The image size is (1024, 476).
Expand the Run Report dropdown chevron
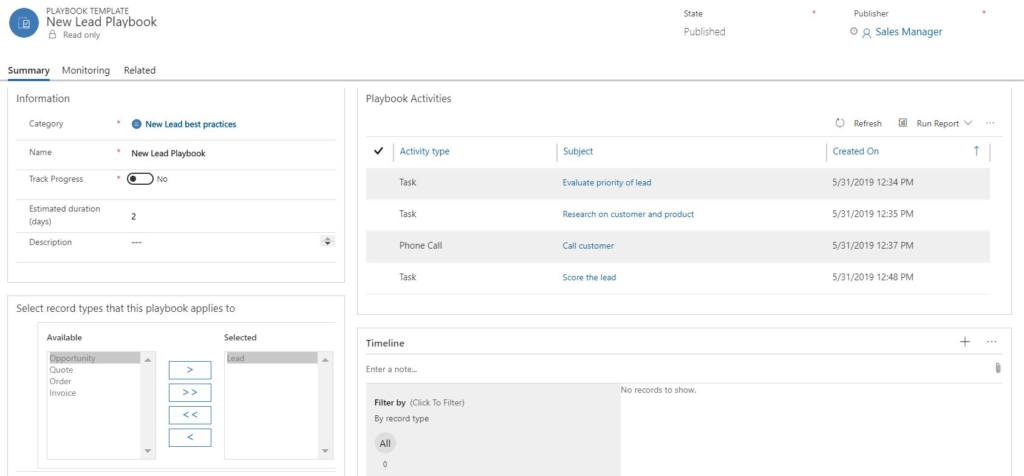tap(968, 123)
